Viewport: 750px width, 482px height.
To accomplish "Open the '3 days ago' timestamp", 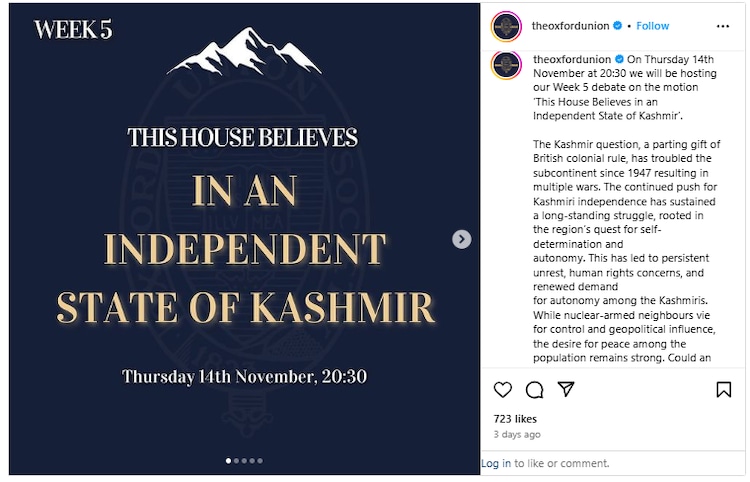I will point(517,435).
